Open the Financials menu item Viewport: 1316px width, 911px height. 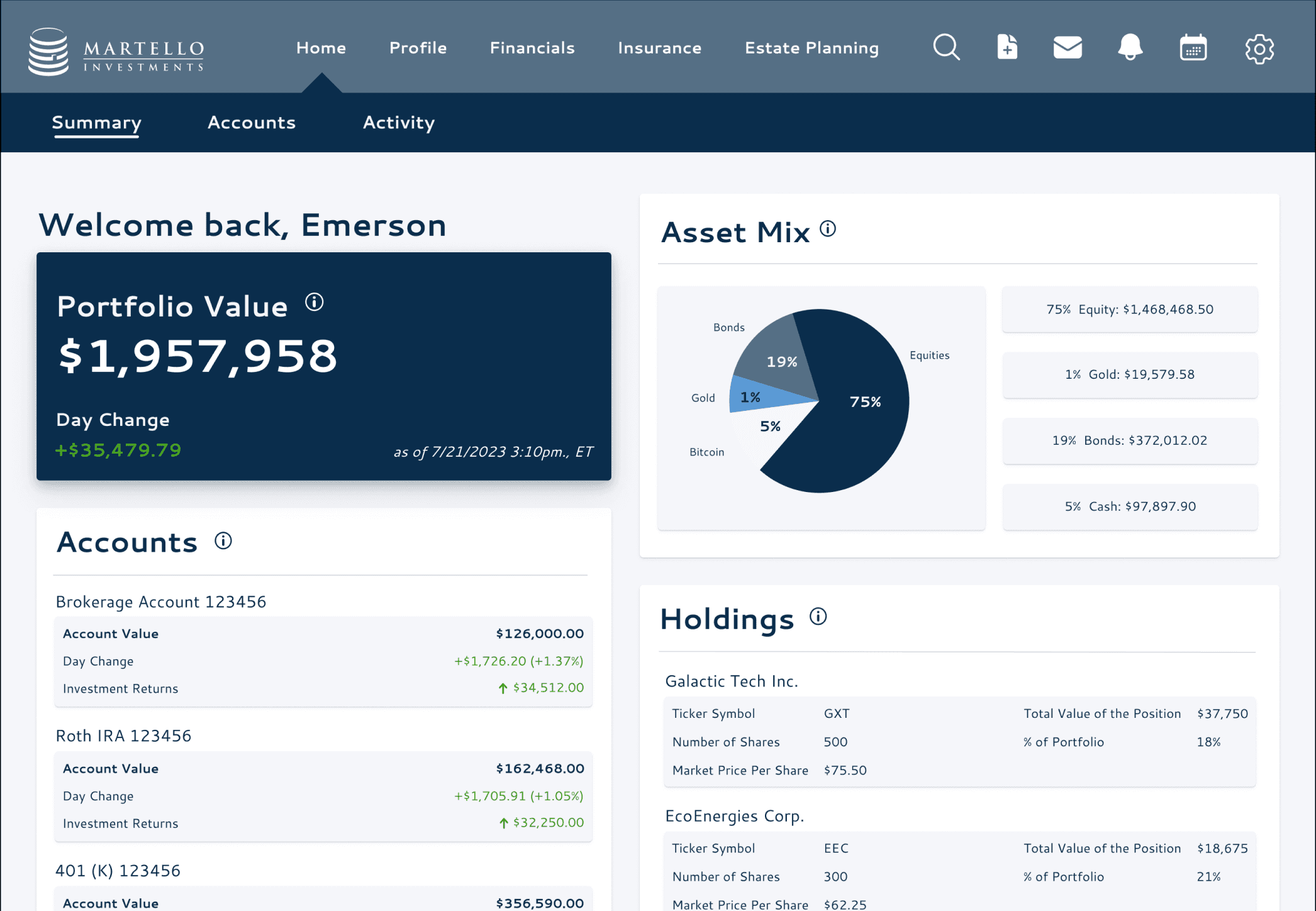532,48
